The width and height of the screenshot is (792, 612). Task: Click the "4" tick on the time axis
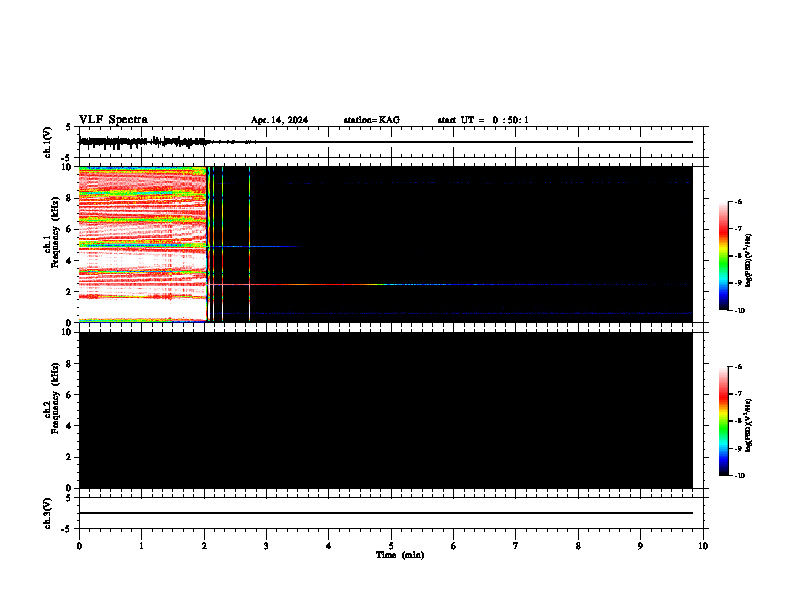pyautogui.click(x=329, y=546)
